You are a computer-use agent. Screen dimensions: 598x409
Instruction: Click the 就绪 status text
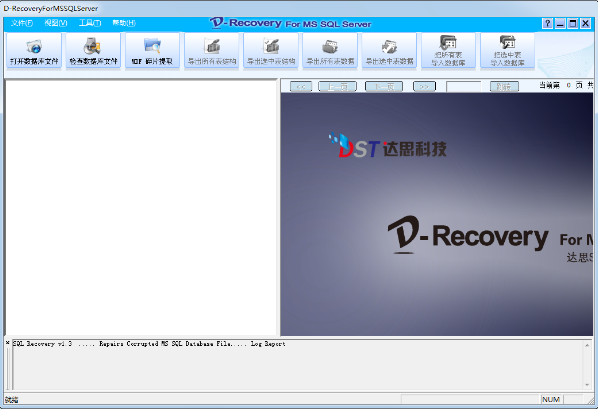(12, 399)
